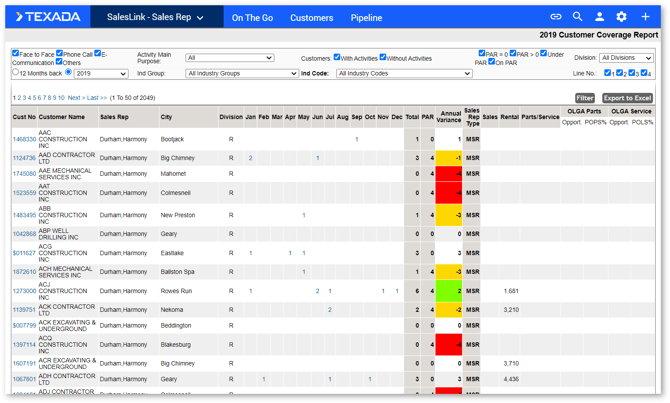Viewport: 670px width, 403px height.
Task: Click the plus add icon
Action: point(645,17)
